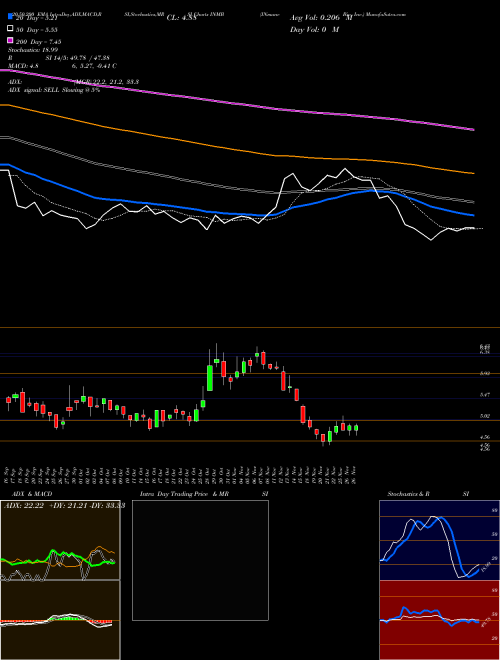This screenshot has height=660, width=500.
Task: Click the white 50 Day legend swatch
Action: click(x=10, y=29)
